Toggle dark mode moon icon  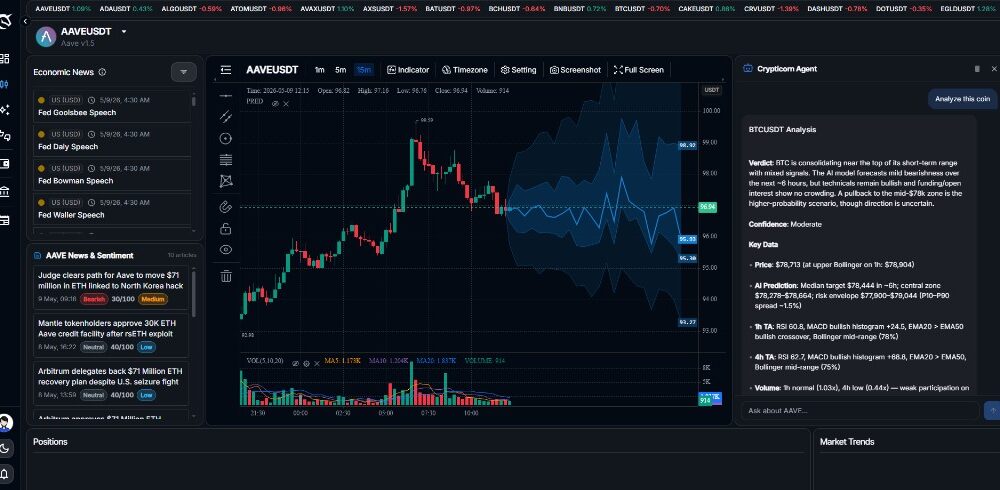pos(5,449)
